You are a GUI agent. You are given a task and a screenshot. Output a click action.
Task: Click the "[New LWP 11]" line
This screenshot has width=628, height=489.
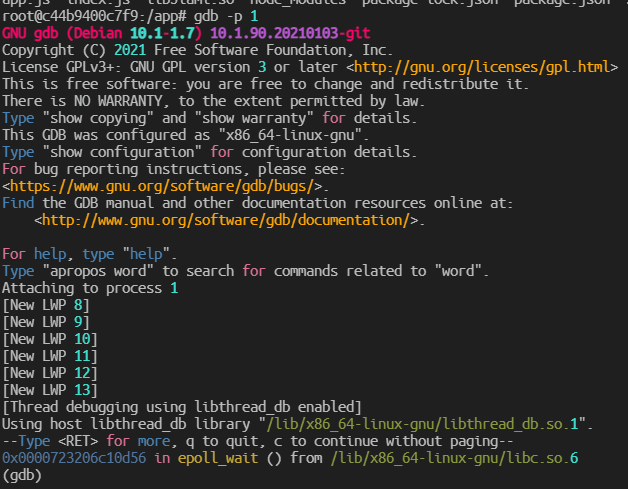tap(50, 356)
